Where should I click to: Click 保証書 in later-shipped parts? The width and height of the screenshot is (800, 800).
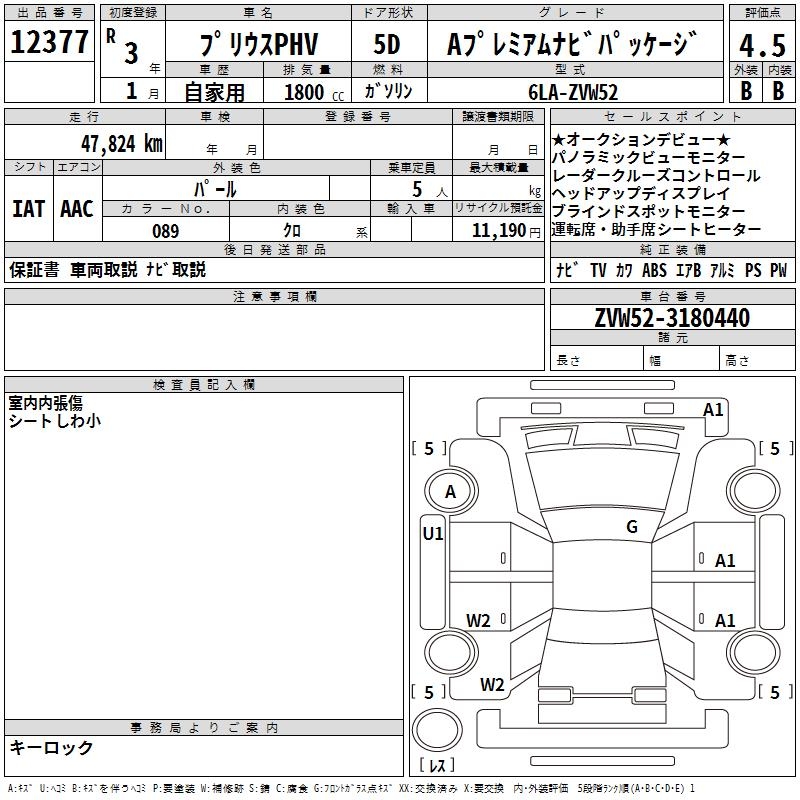pos(34,269)
